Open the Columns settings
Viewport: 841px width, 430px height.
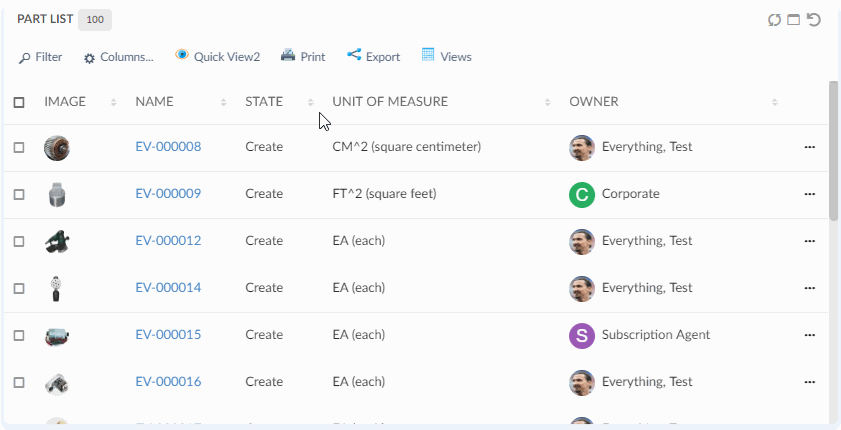coord(119,57)
